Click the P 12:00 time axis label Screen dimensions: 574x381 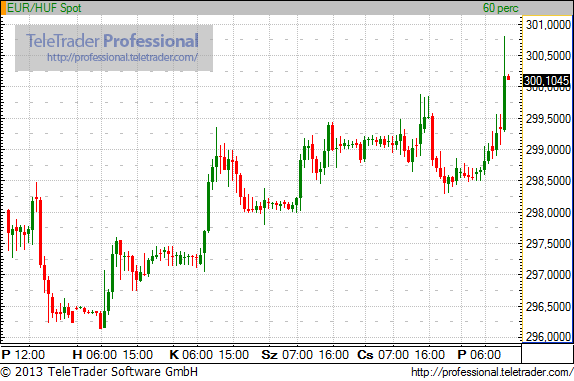click(23, 355)
